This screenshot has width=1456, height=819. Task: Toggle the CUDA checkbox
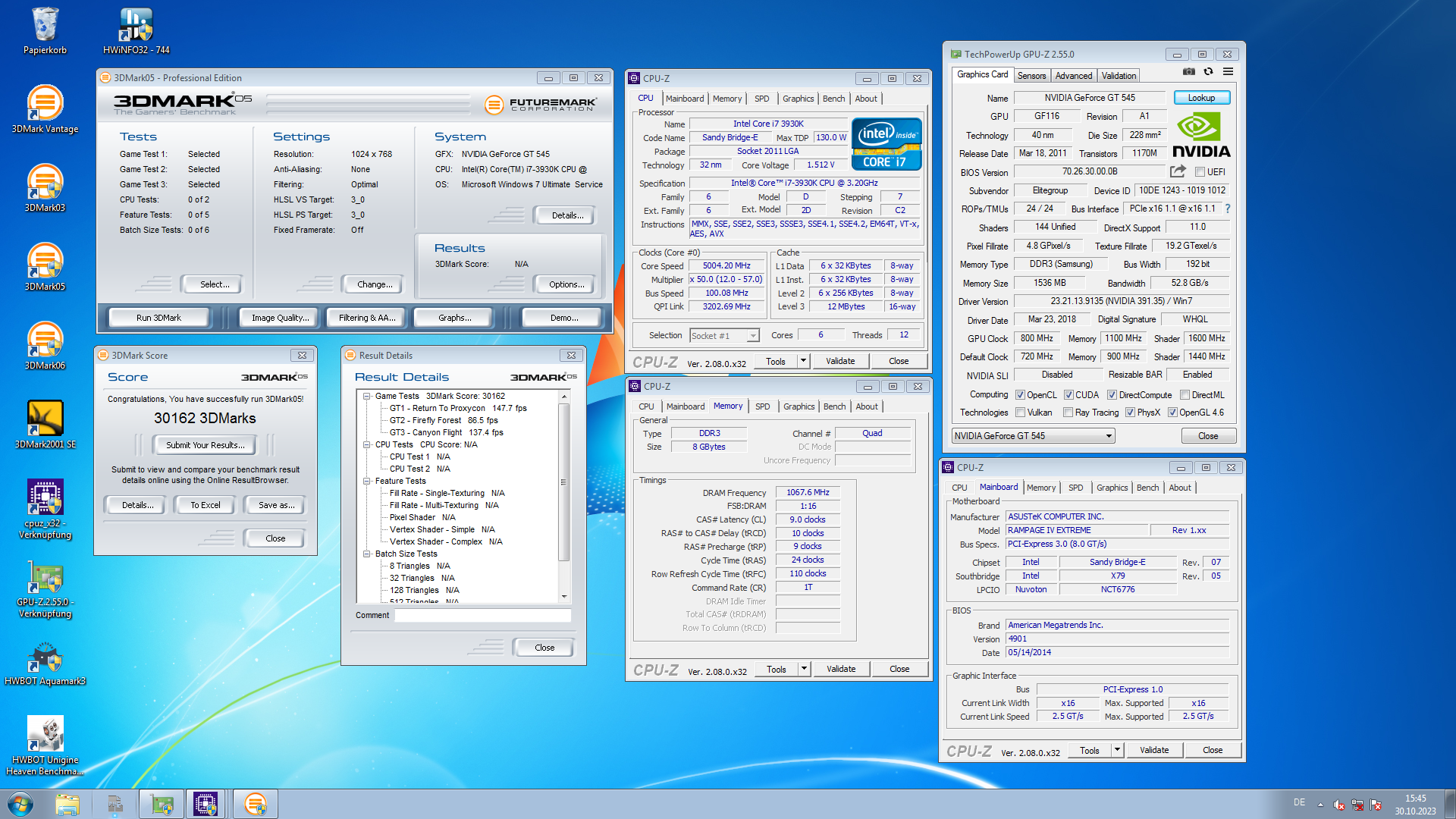pos(1068,395)
